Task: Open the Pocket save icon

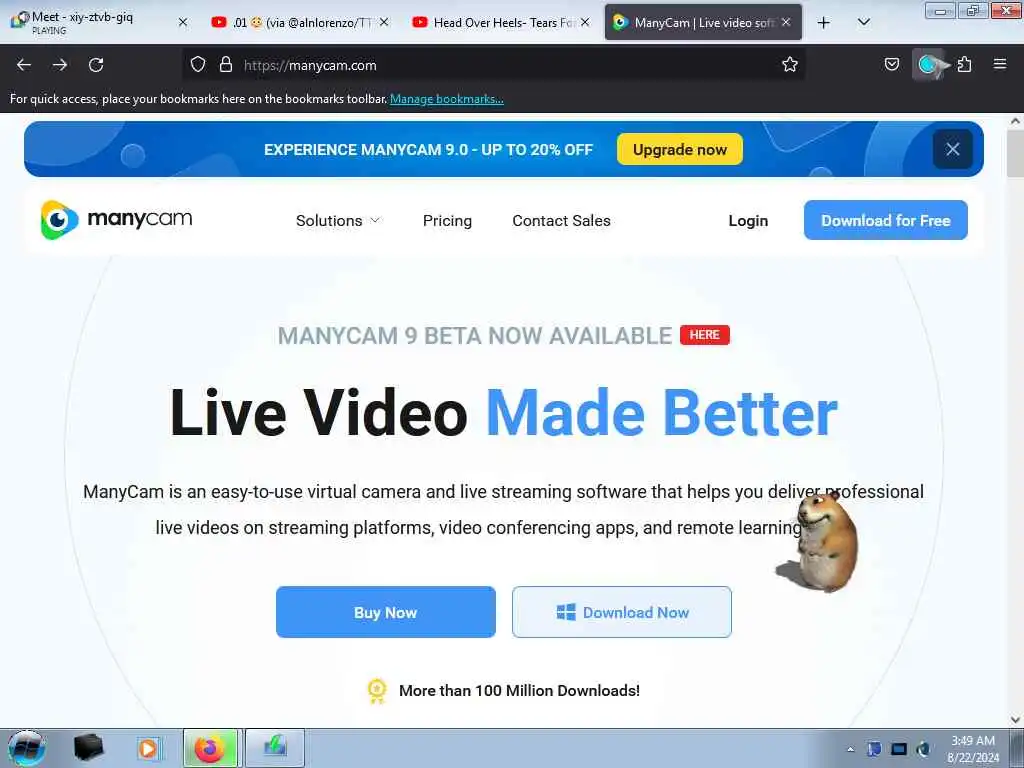Action: coord(891,64)
